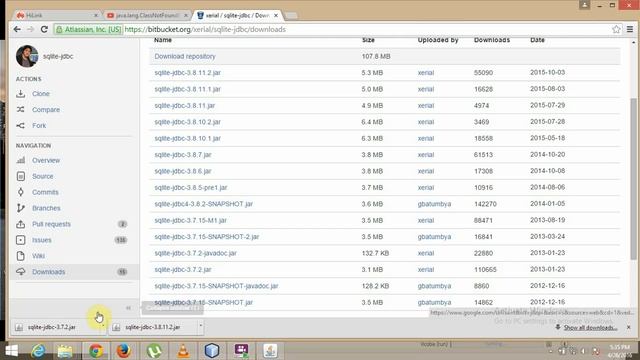
Task: Open uTorrent from the taskbar
Action: click(x=154, y=351)
